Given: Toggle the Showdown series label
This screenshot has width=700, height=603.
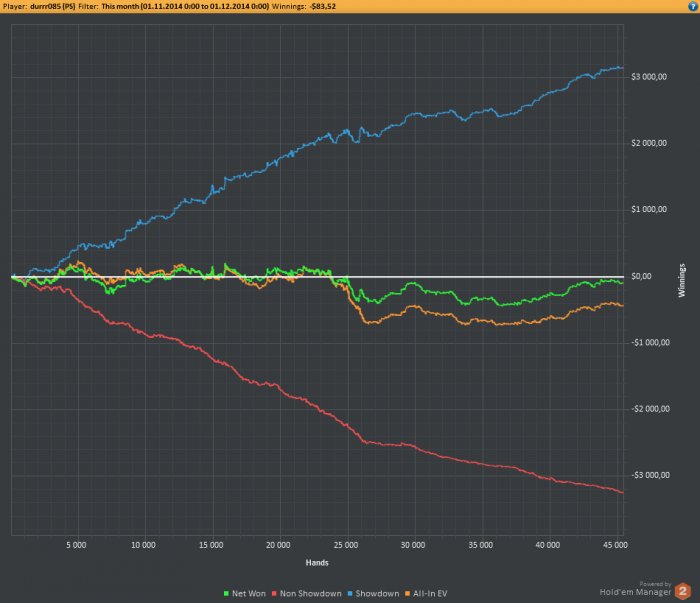Looking at the screenshot, I should (377, 594).
